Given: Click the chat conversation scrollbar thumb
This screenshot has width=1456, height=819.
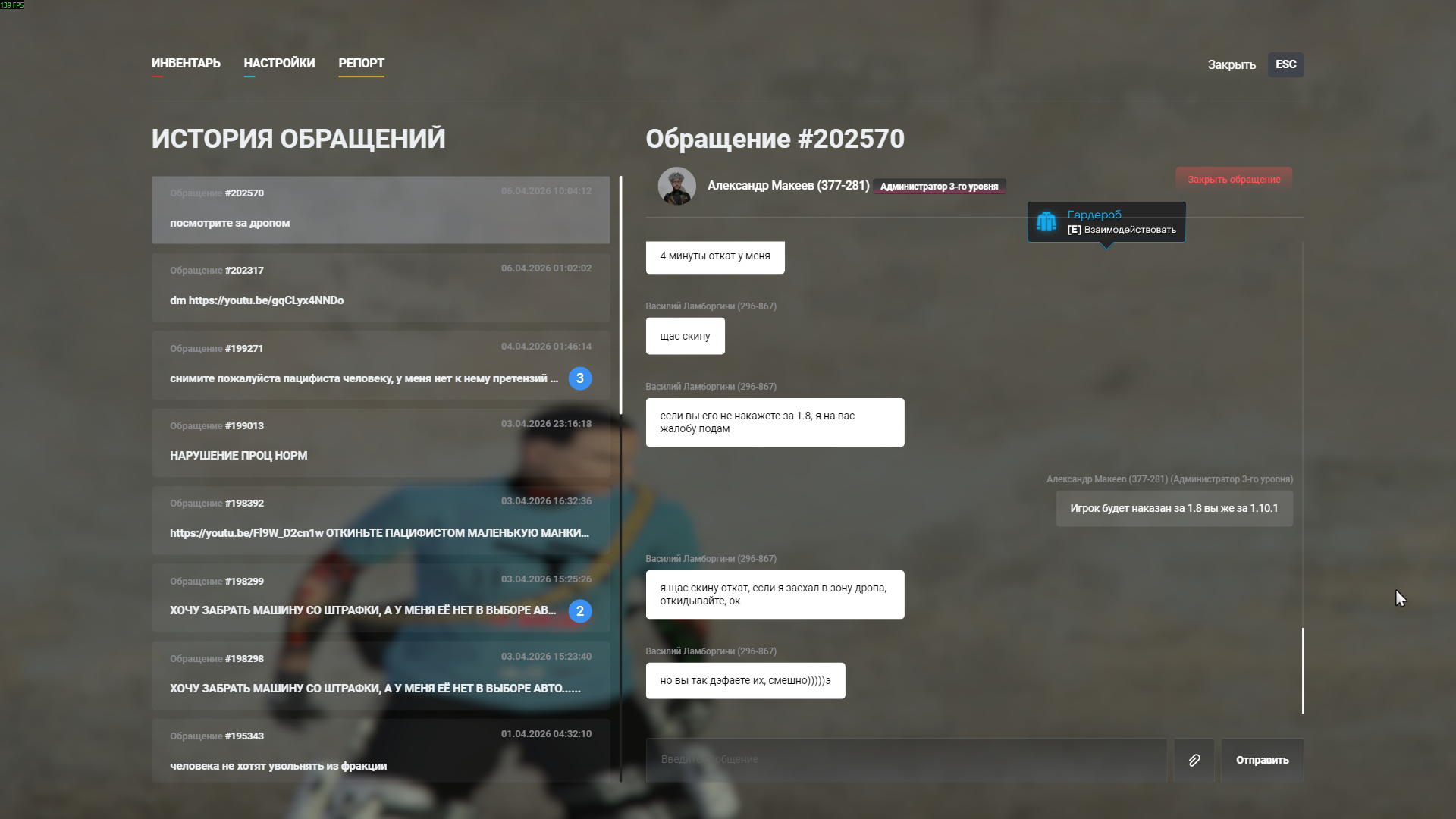Looking at the screenshot, I should click(1303, 670).
